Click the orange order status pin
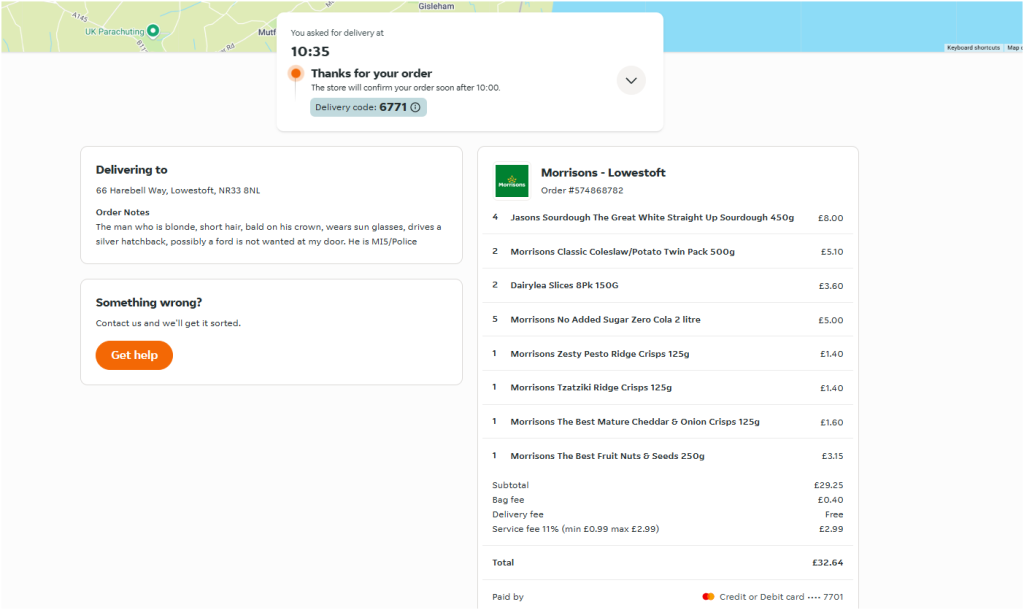This screenshot has height=610, width=1024. (x=296, y=73)
